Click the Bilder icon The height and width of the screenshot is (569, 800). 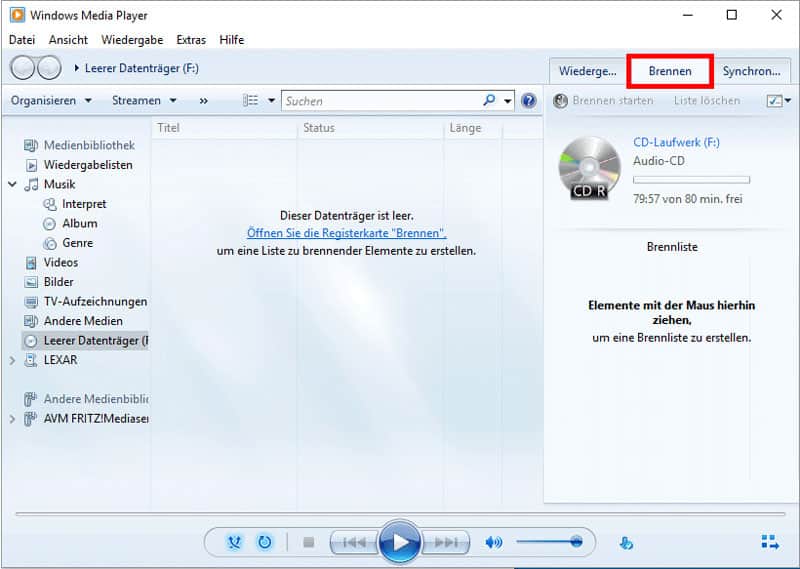coord(31,282)
